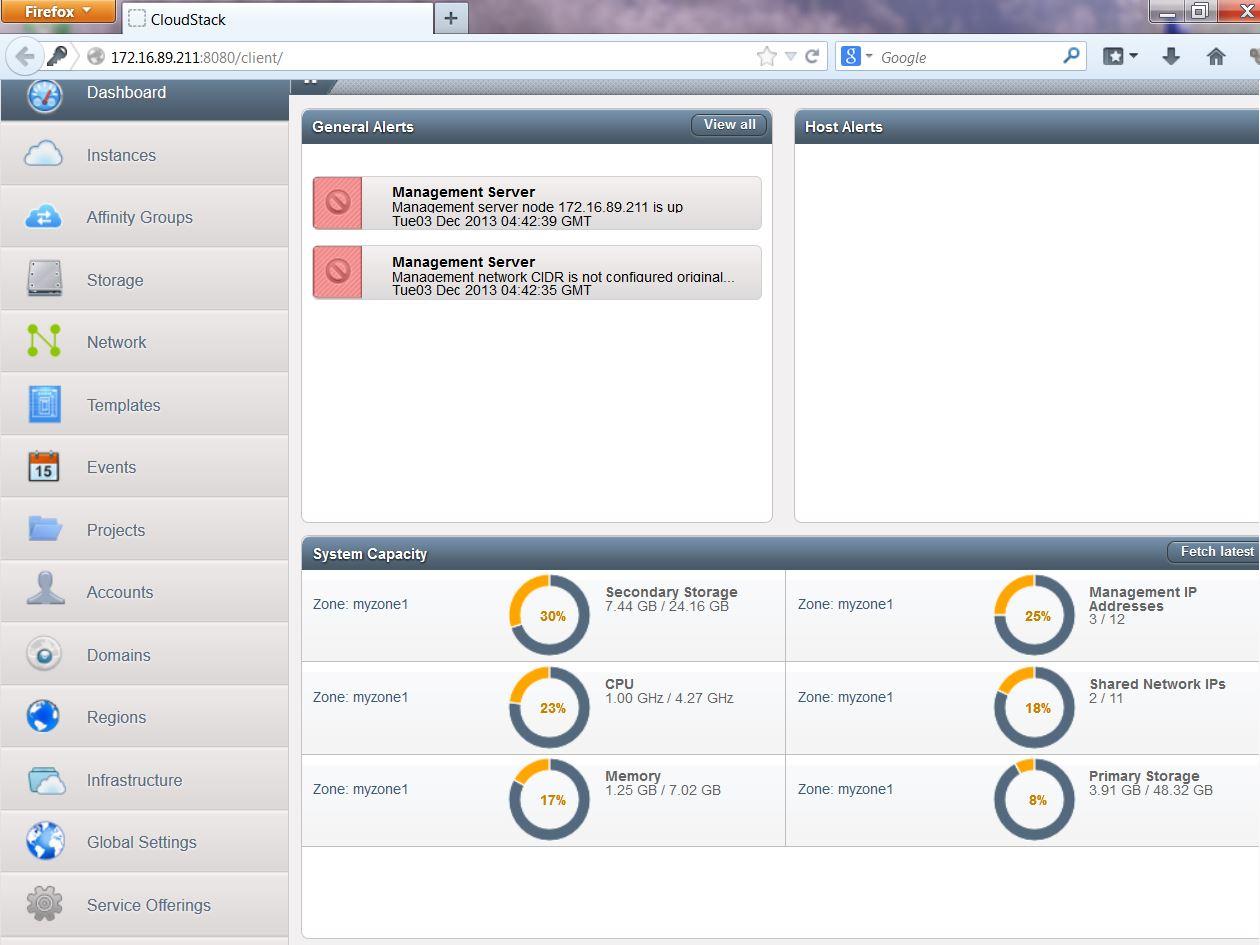Click 'Zone: myzone1' in the Memory row
The image size is (1260, 945).
click(360, 789)
